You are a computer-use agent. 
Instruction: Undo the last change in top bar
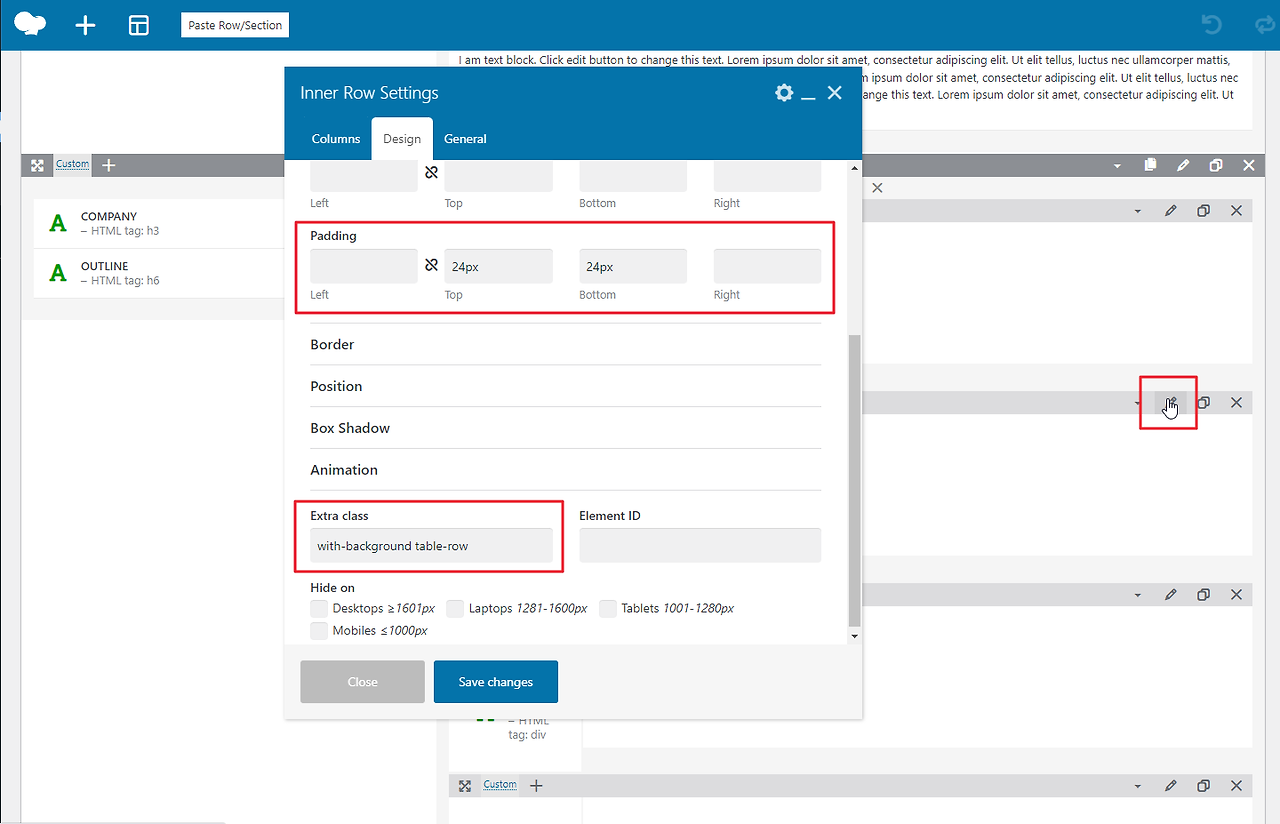(1212, 24)
